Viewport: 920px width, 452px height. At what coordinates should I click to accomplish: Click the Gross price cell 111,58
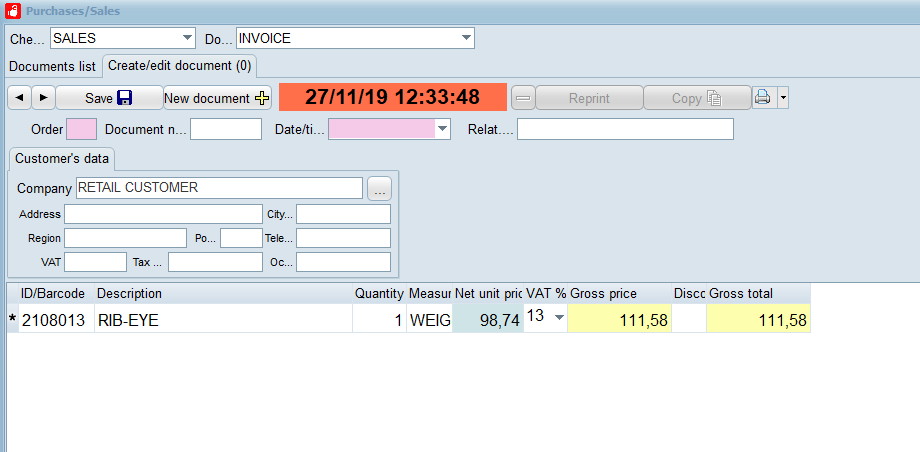click(620, 320)
